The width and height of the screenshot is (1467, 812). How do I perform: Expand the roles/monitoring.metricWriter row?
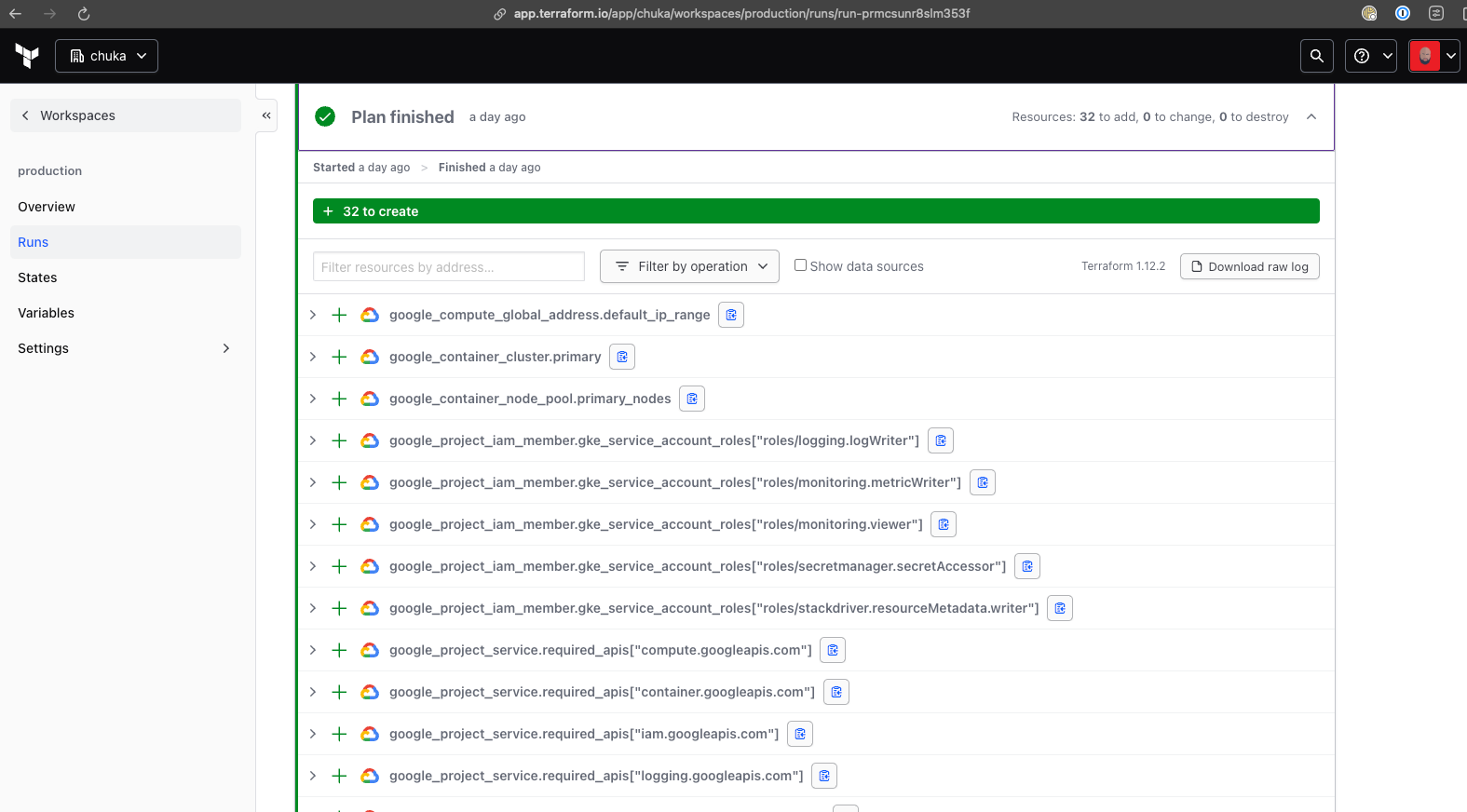click(313, 482)
